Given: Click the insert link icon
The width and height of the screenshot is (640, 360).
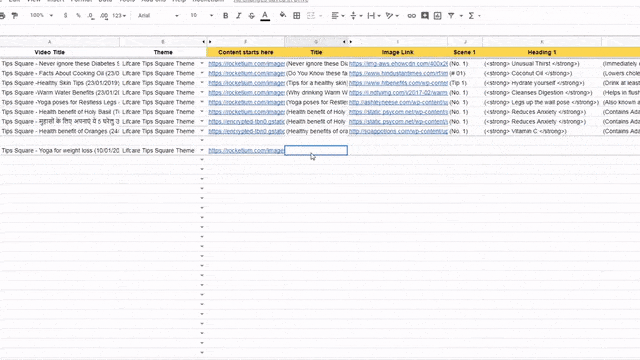Looking at the screenshot, I should coord(411,16).
